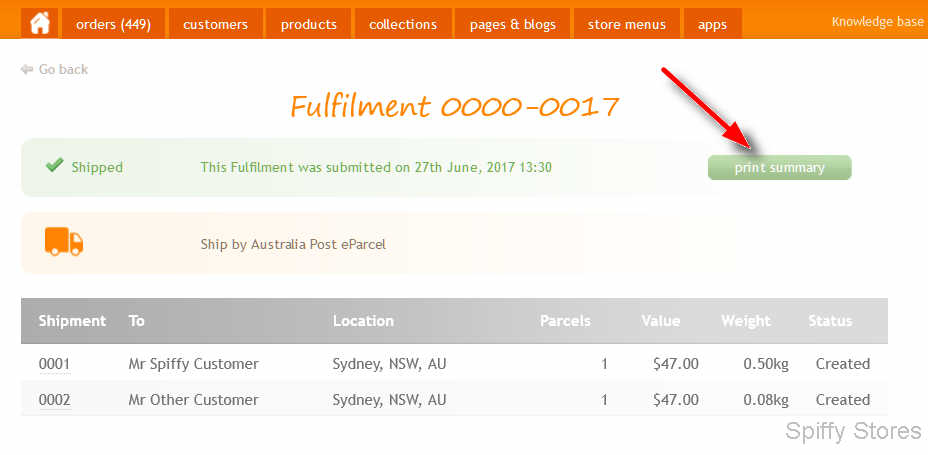This screenshot has height=455, width=928.
Task: Click the Value column header
Action: [660, 321]
